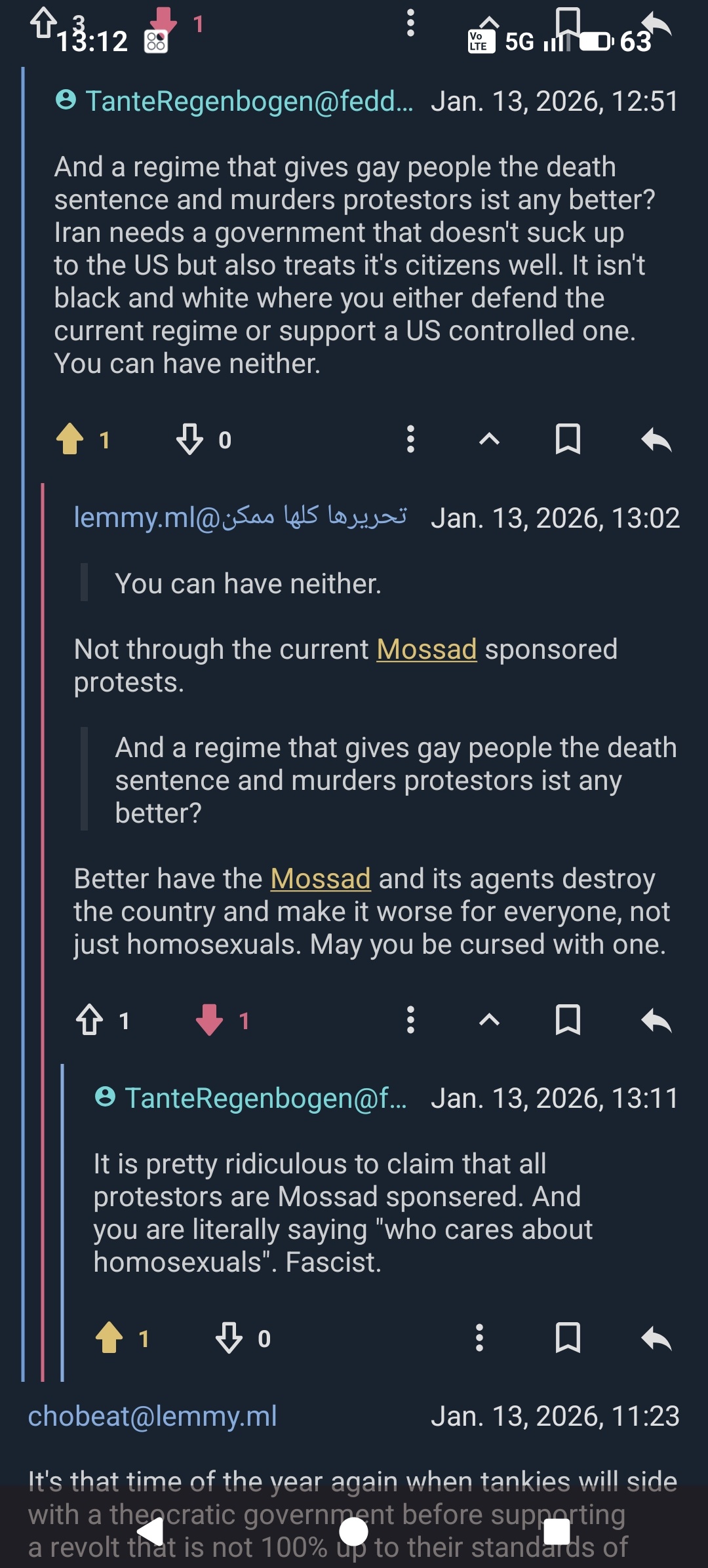The width and height of the screenshot is (708, 1568).
Task: Tap the Android home button
Action: [x=353, y=1533]
